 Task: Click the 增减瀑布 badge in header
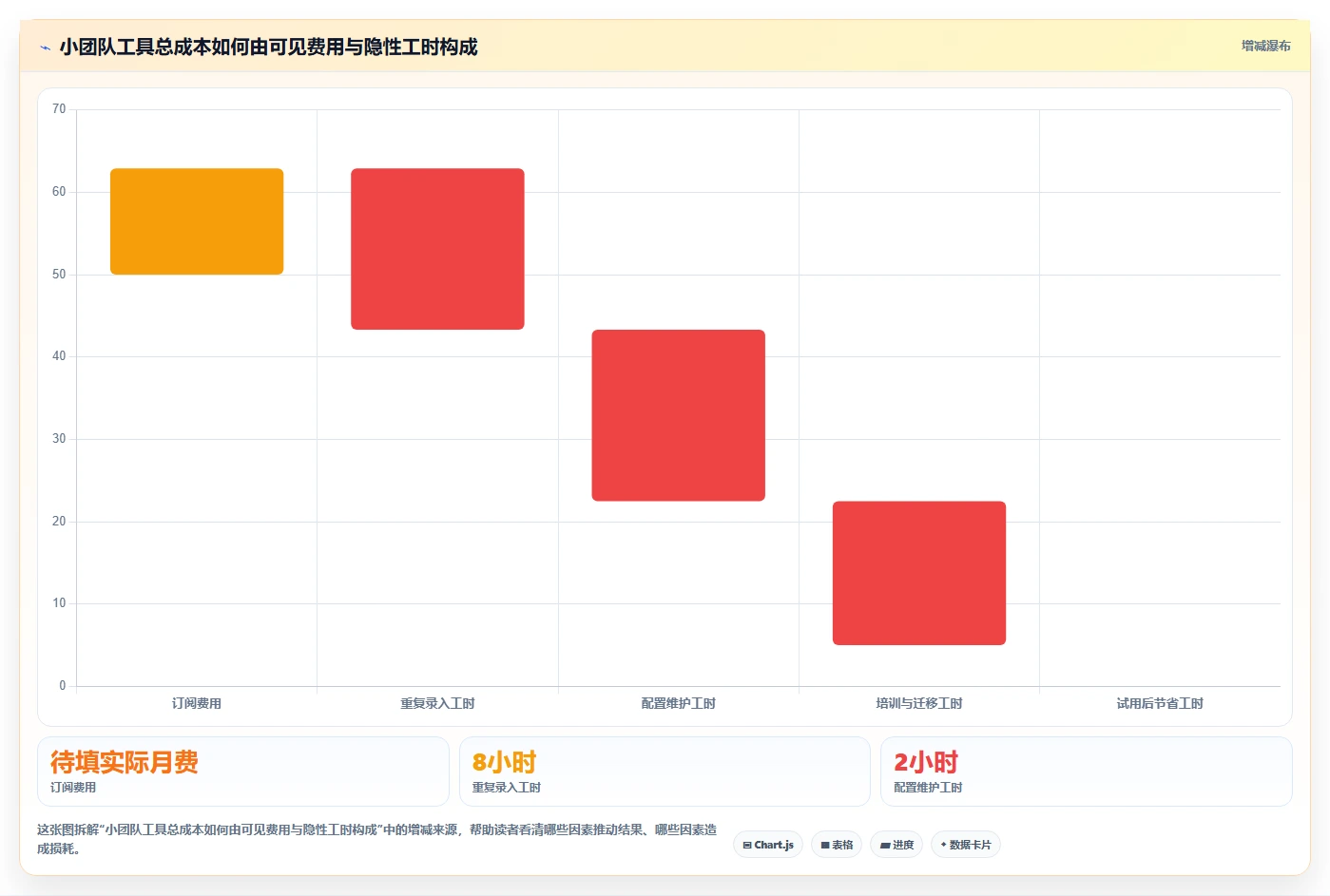tap(1265, 46)
